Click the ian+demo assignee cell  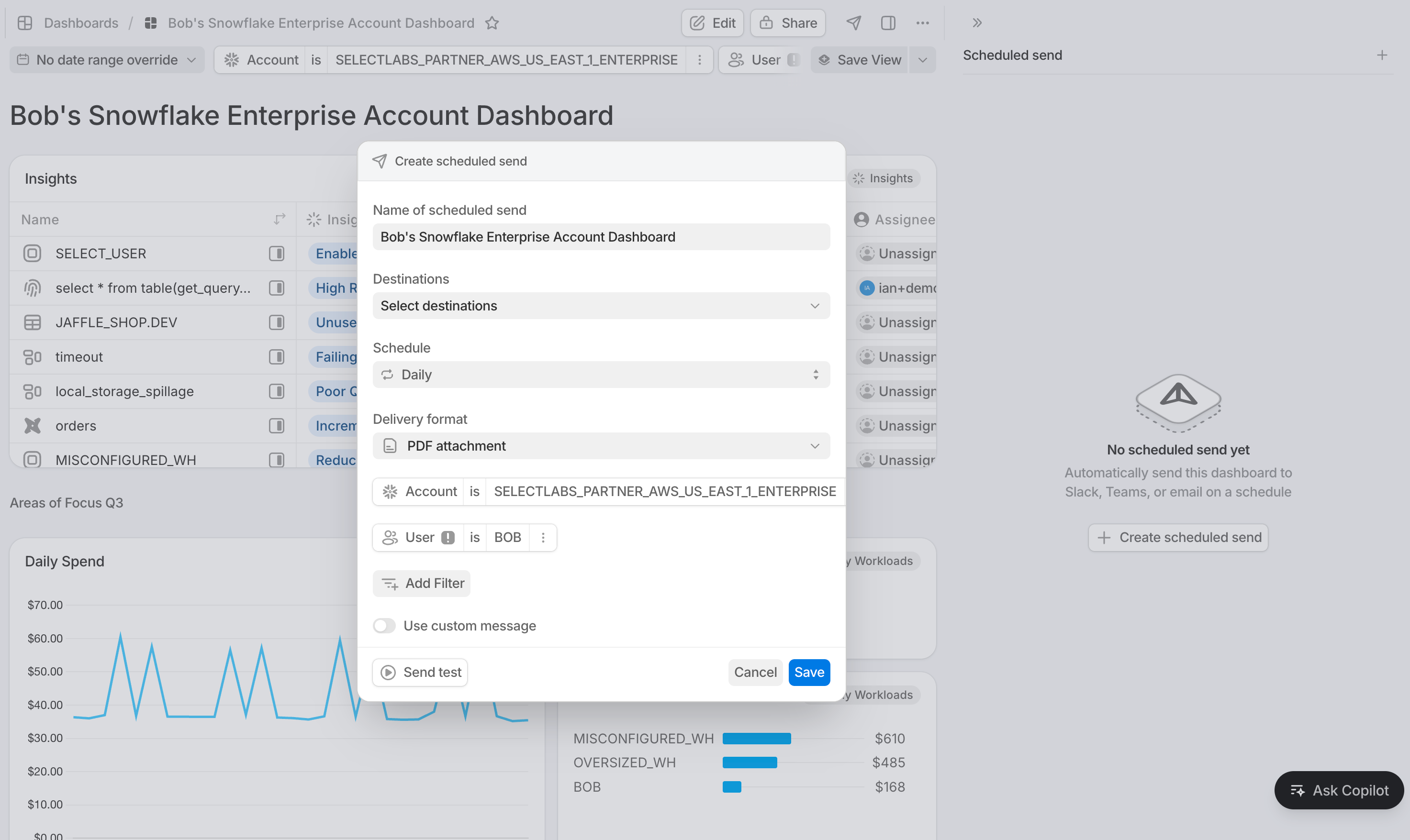tap(896, 288)
